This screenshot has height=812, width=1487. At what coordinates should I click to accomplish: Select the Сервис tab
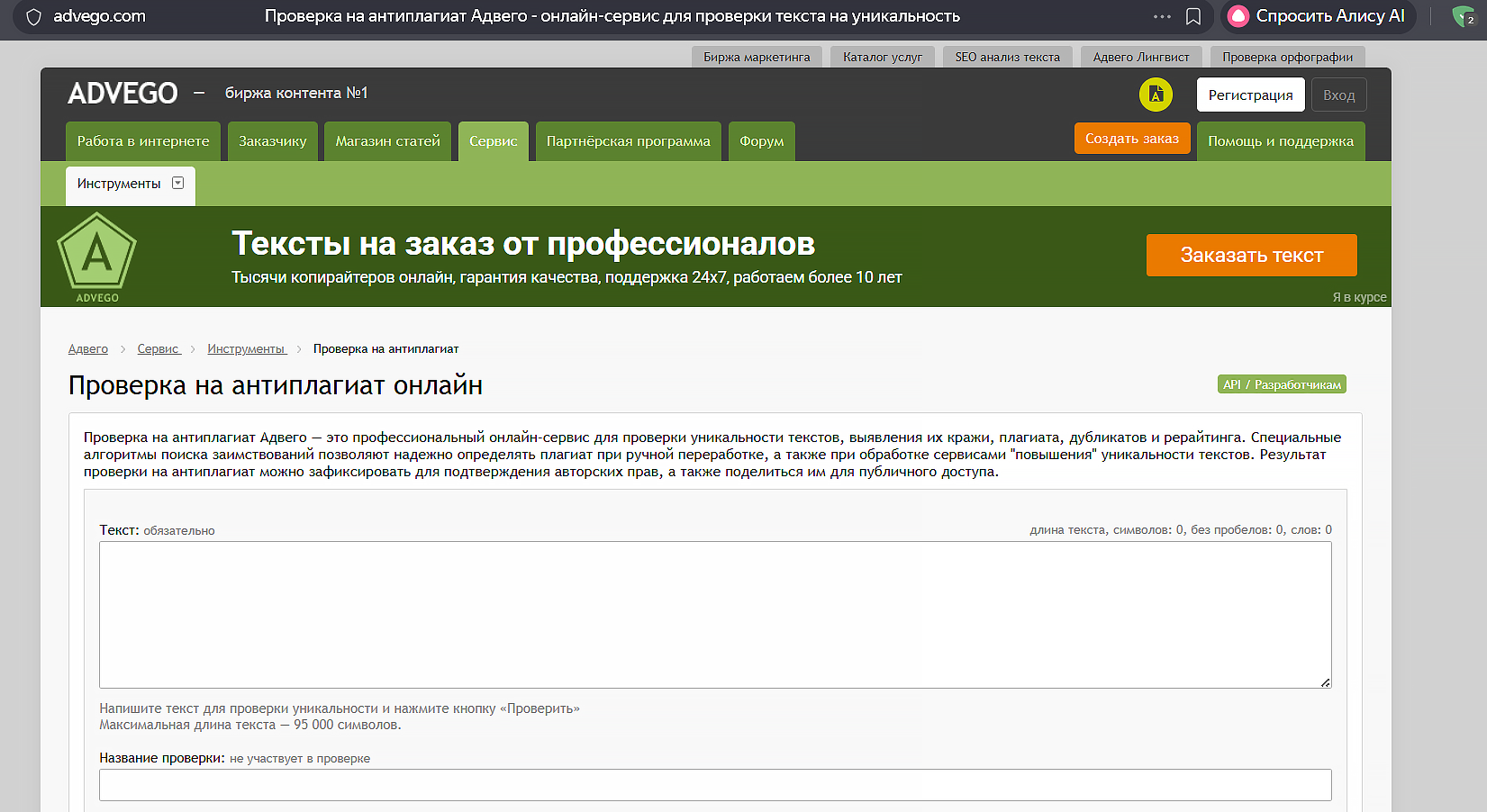coord(494,141)
